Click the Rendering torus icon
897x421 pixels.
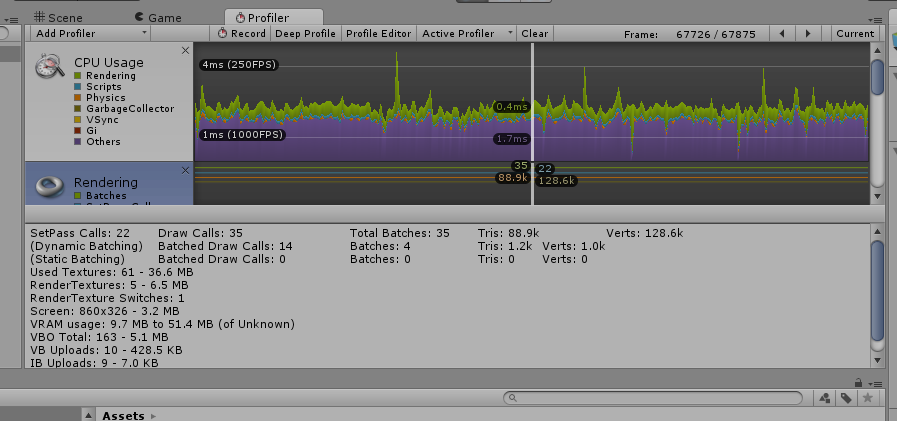pos(48,185)
